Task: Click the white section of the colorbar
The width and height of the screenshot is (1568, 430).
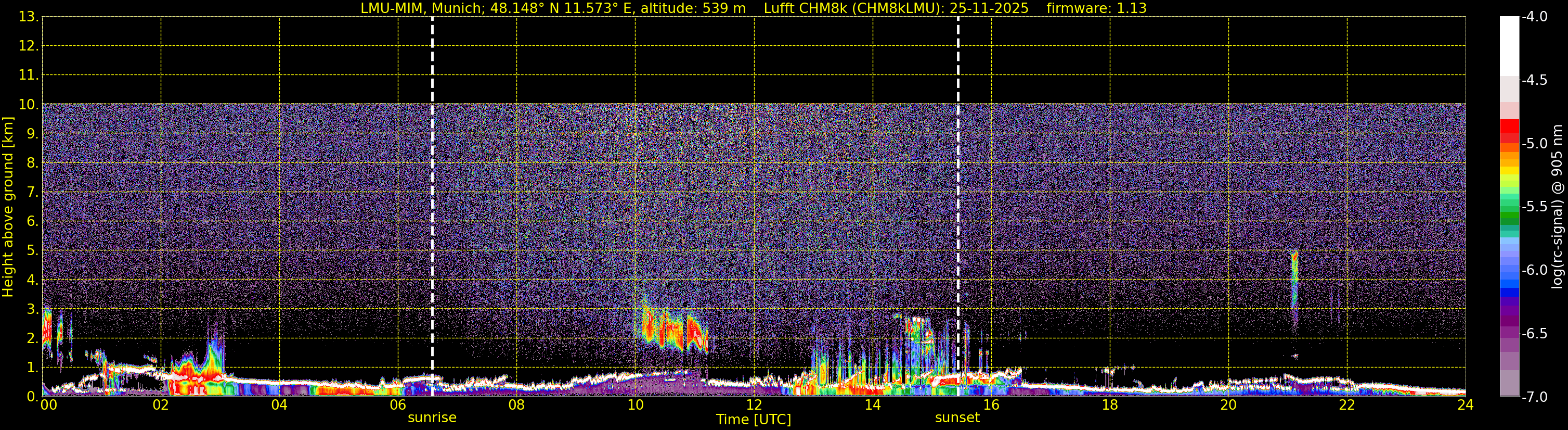Action: pyautogui.click(x=1509, y=46)
